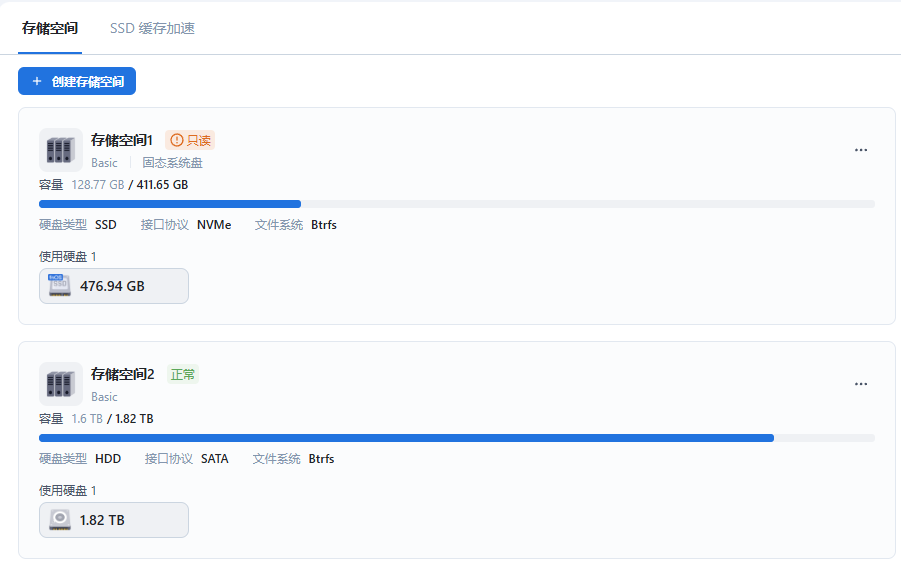Click the 476.94 GB disk chip
The width and height of the screenshot is (901, 564).
[114, 286]
